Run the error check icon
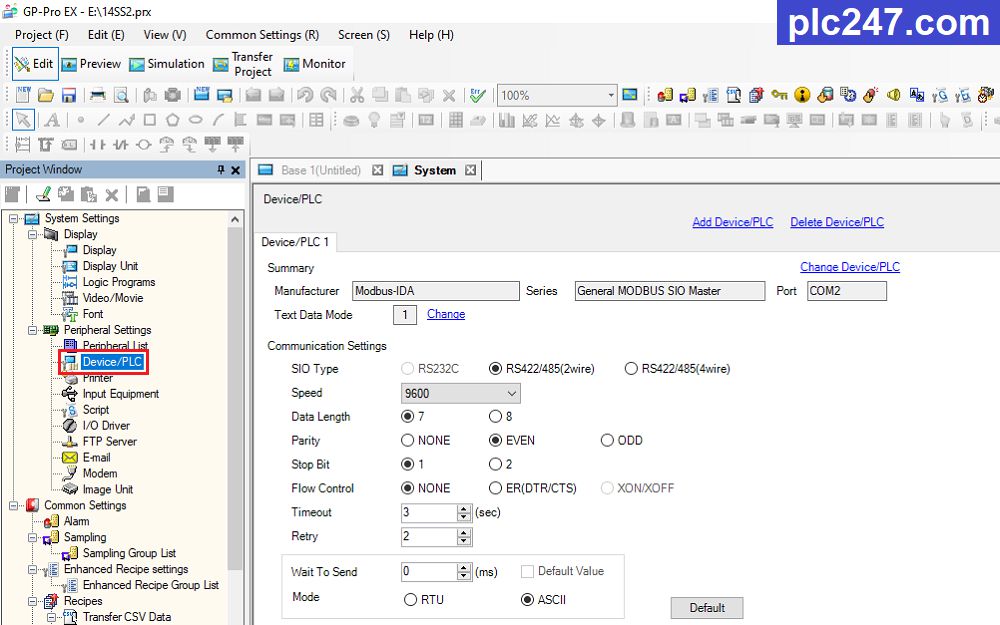The height and width of the screenshot is (625, 1000). tap(478, 95)
